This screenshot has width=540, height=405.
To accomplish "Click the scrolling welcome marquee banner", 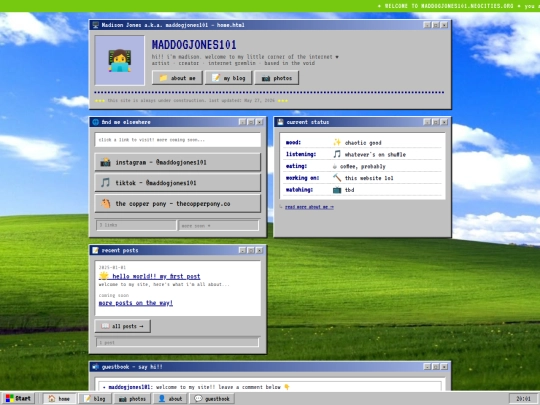I will tap(270, 6).
